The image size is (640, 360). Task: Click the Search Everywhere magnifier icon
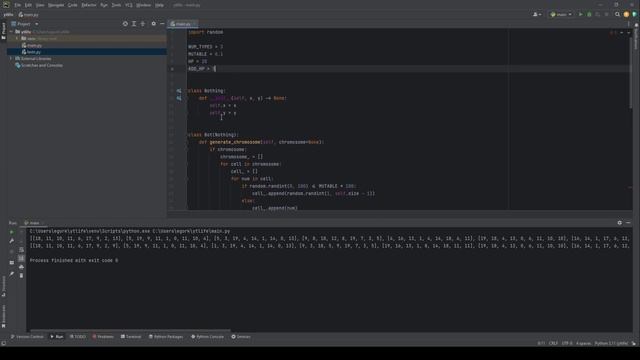[617, 14]
